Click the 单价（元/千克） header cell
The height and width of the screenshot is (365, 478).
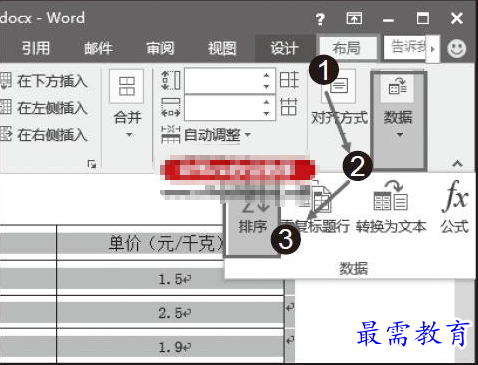click(166, 243)
